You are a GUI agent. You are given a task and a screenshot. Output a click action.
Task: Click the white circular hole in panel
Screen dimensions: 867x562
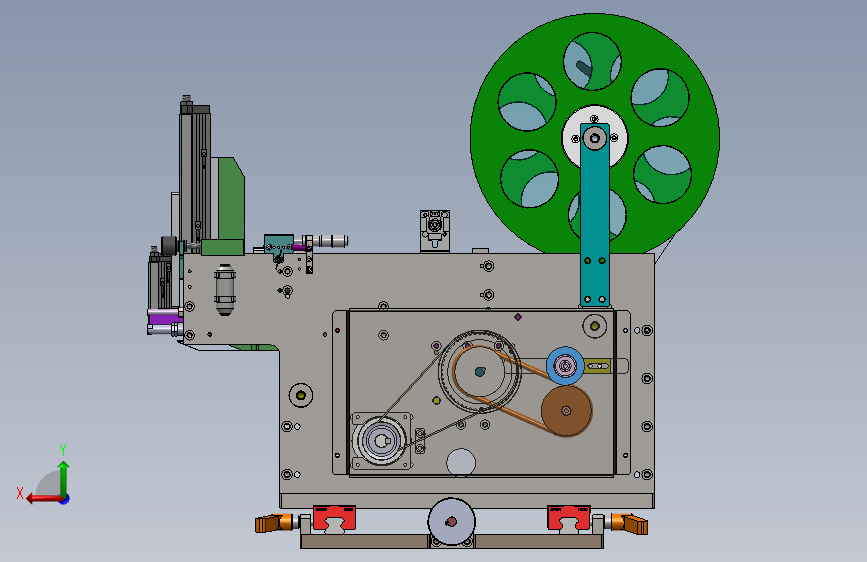[x=461, y=462]
